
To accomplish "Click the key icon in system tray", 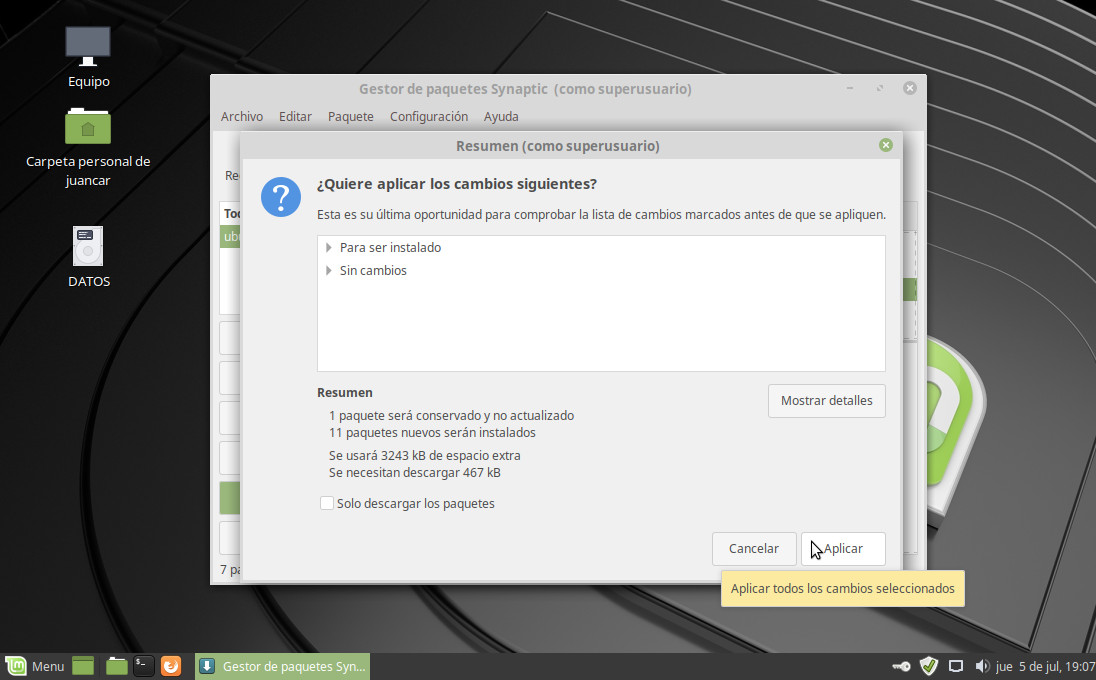I will [900, 666].
